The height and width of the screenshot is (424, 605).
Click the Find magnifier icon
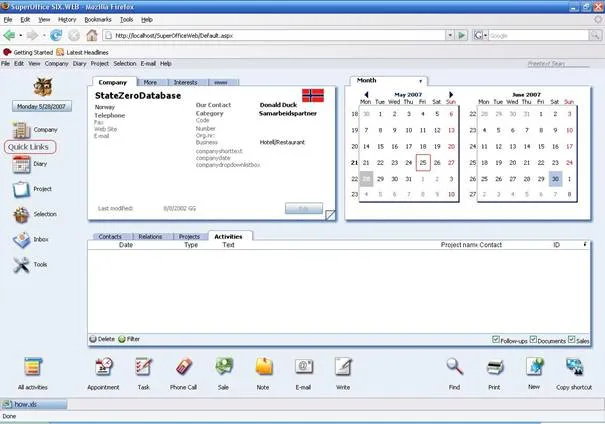click(x=454, y=367)
